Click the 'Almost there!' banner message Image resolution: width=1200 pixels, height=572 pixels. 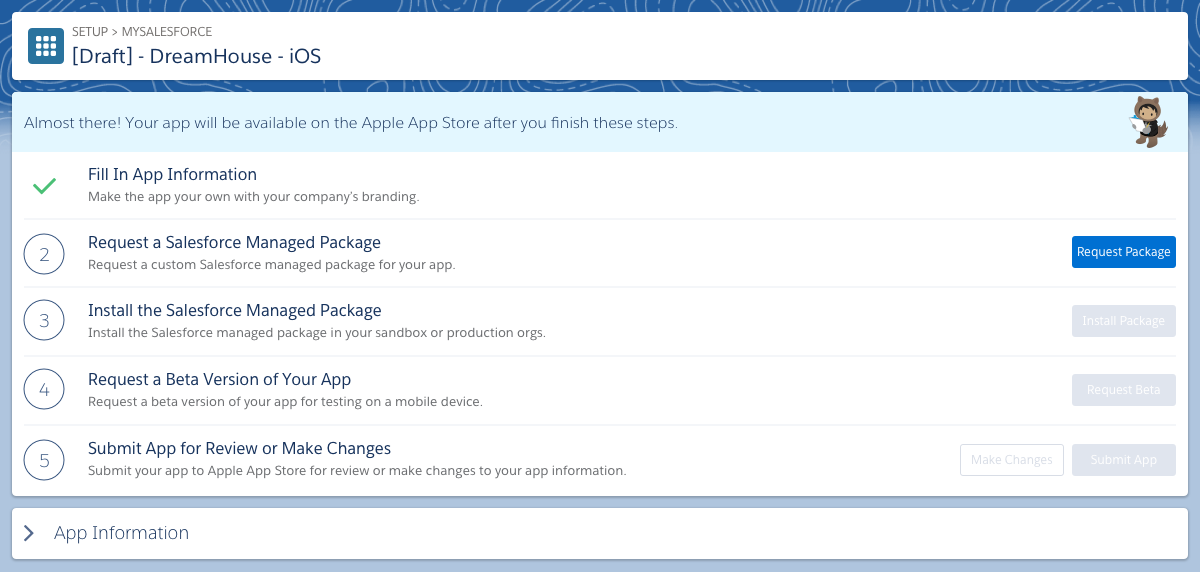coord(351,124)
